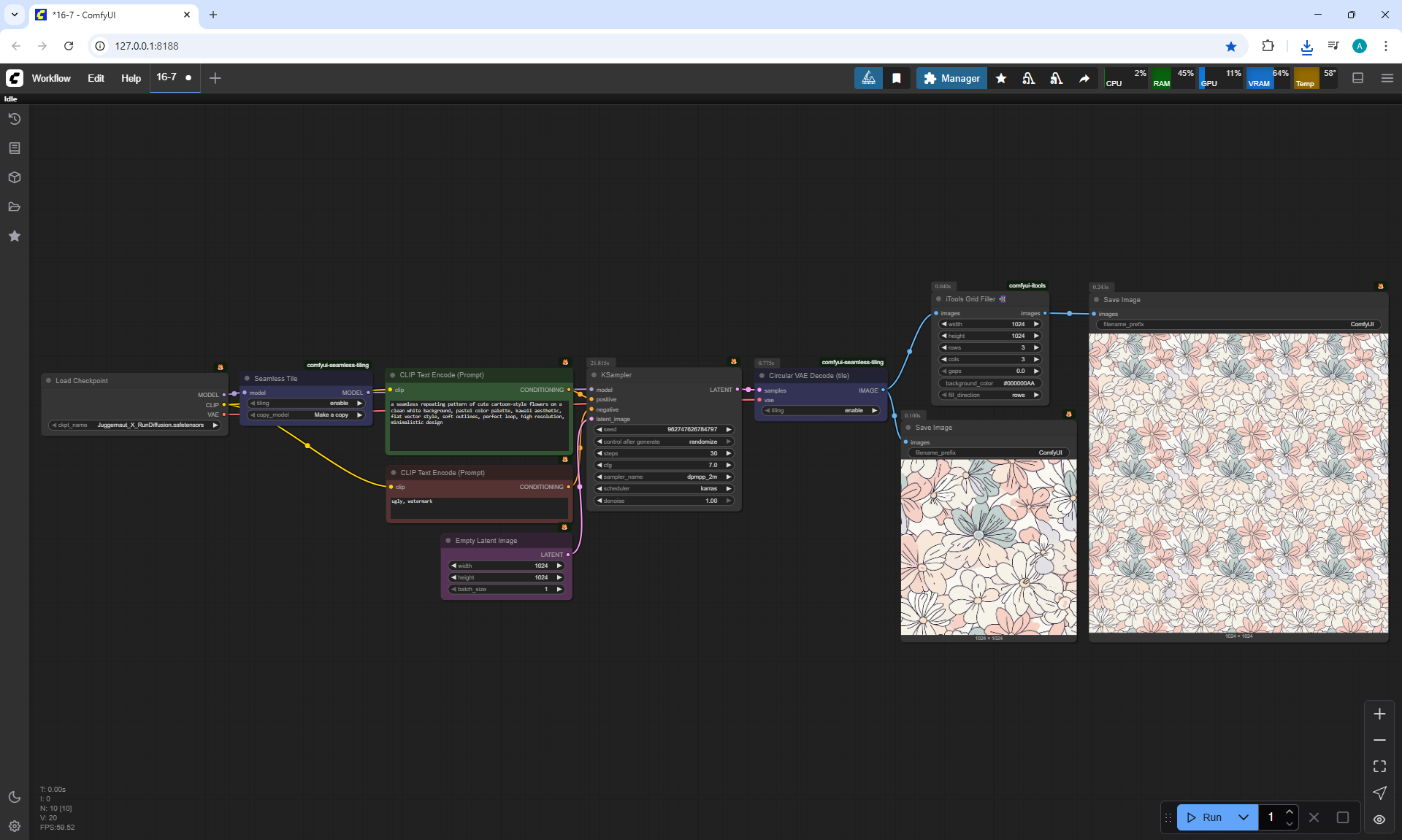Open the node library cube icon
The width and height of the screenshot is (1402, 840).
pyautogui.click(x=14, y=177)
